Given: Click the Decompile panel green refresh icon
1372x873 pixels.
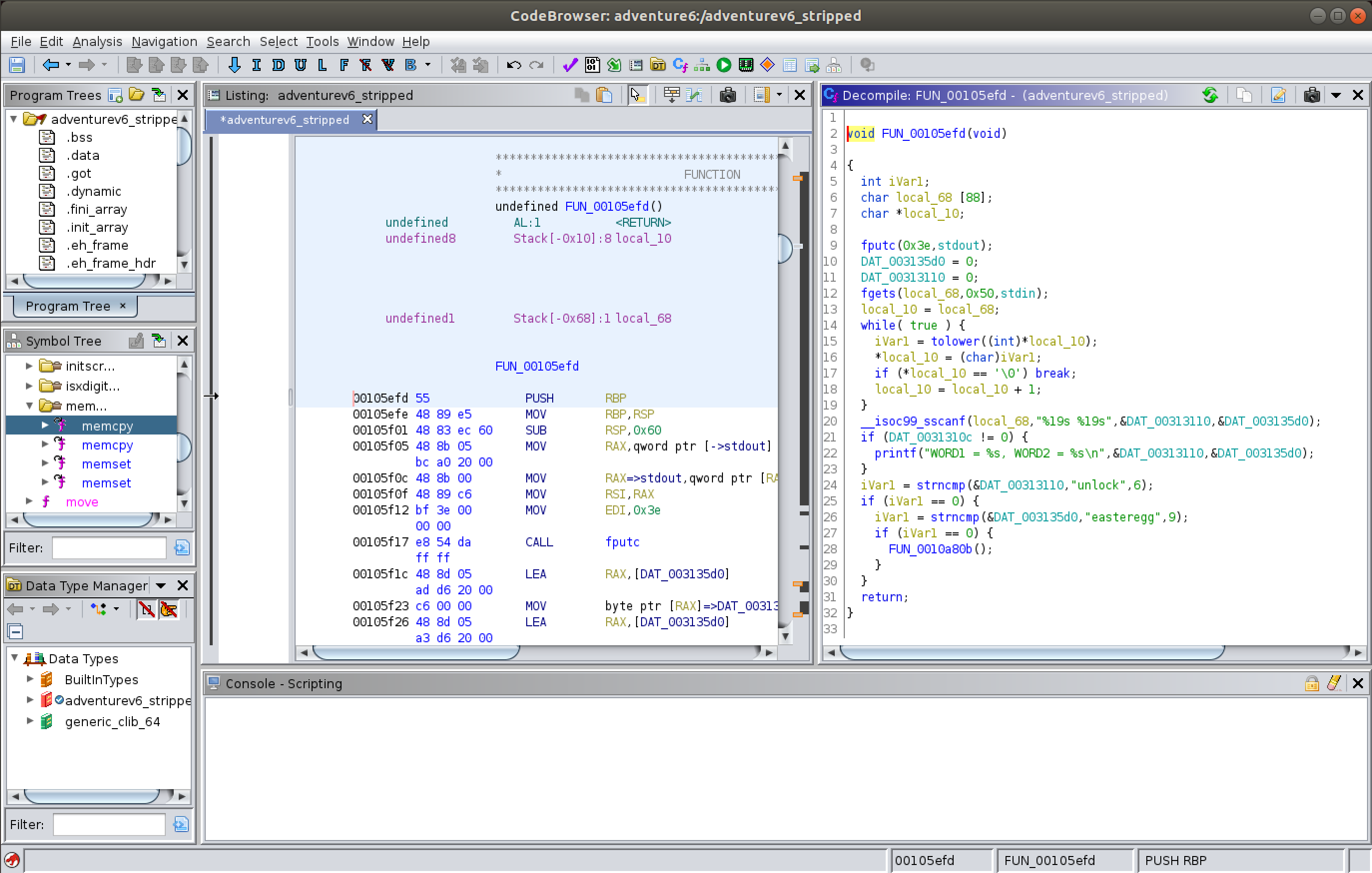Looking at the screenshot, I should [1210, 95].
